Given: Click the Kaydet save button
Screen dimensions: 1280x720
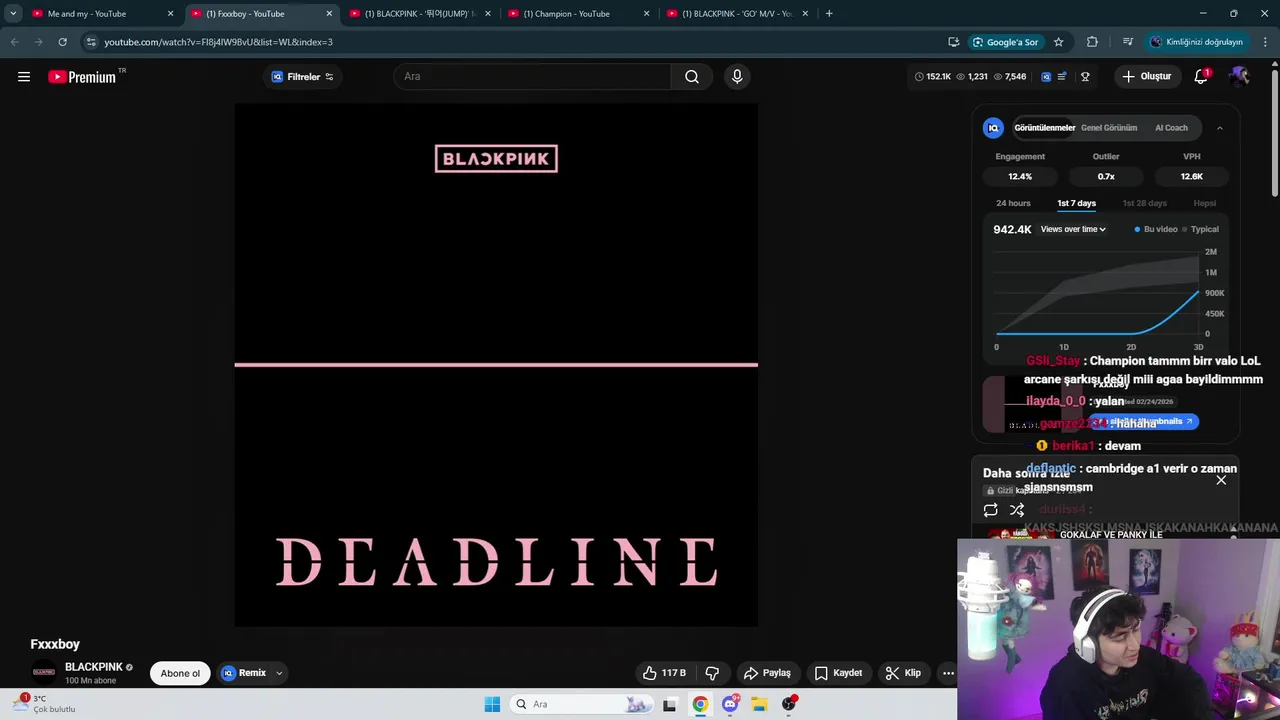Looking at the screenshot, I should pyautogui.click(x=838, y=673).
